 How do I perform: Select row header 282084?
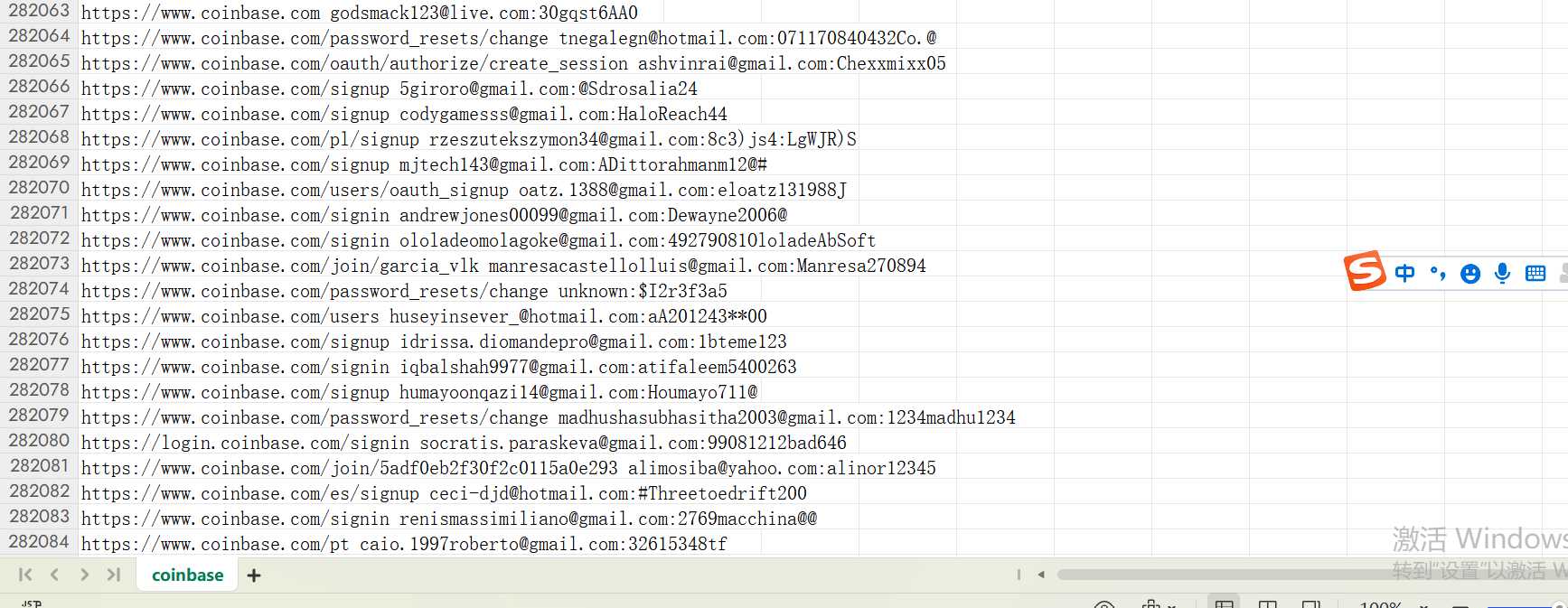[x=39, y=542]
